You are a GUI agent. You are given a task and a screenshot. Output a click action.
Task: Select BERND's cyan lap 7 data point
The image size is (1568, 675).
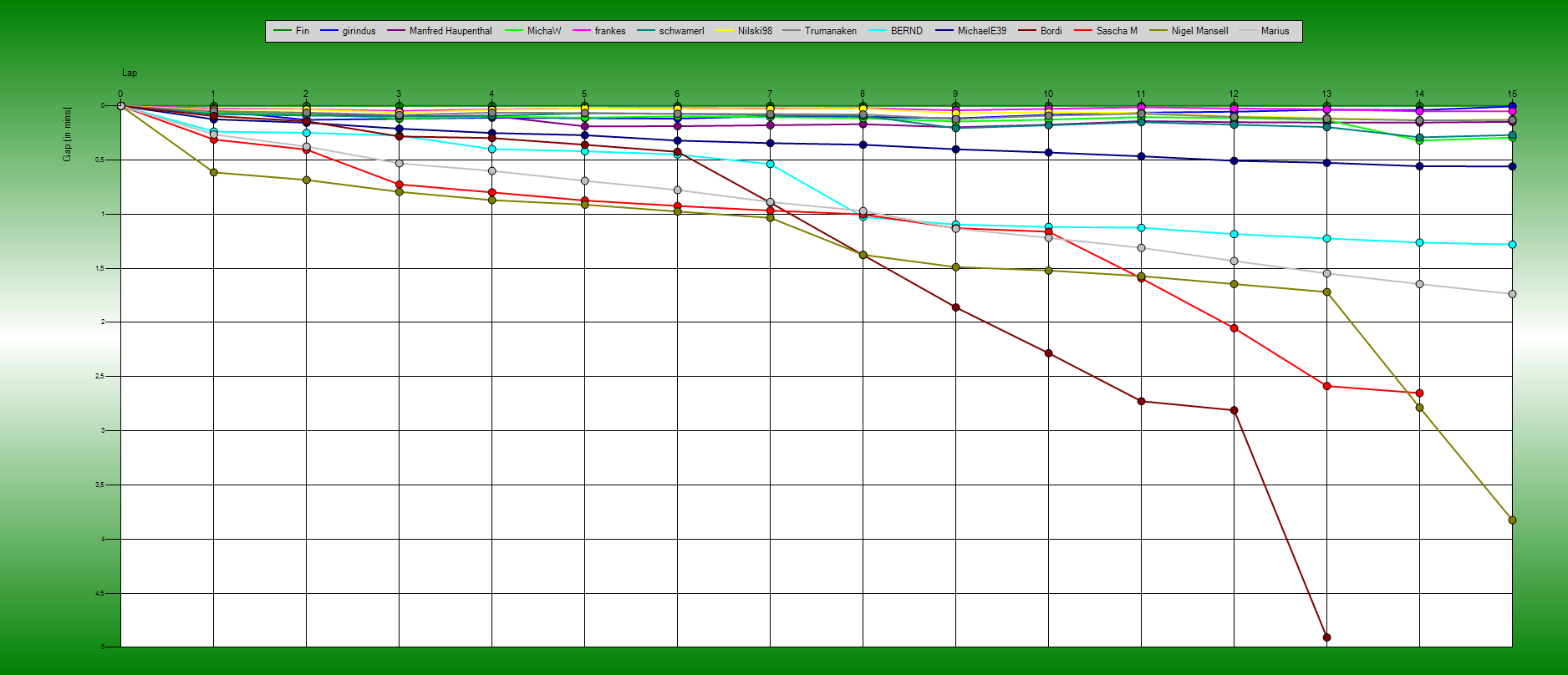(770, 164)
